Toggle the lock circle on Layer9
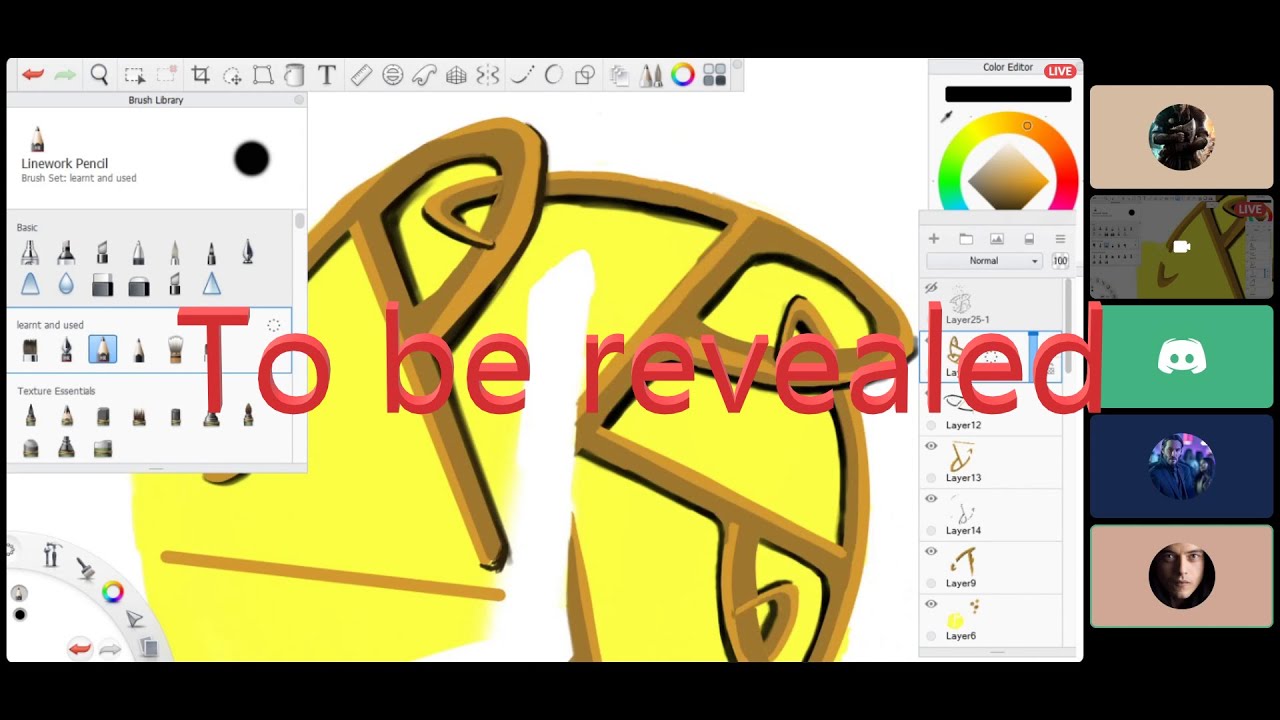 931,584
